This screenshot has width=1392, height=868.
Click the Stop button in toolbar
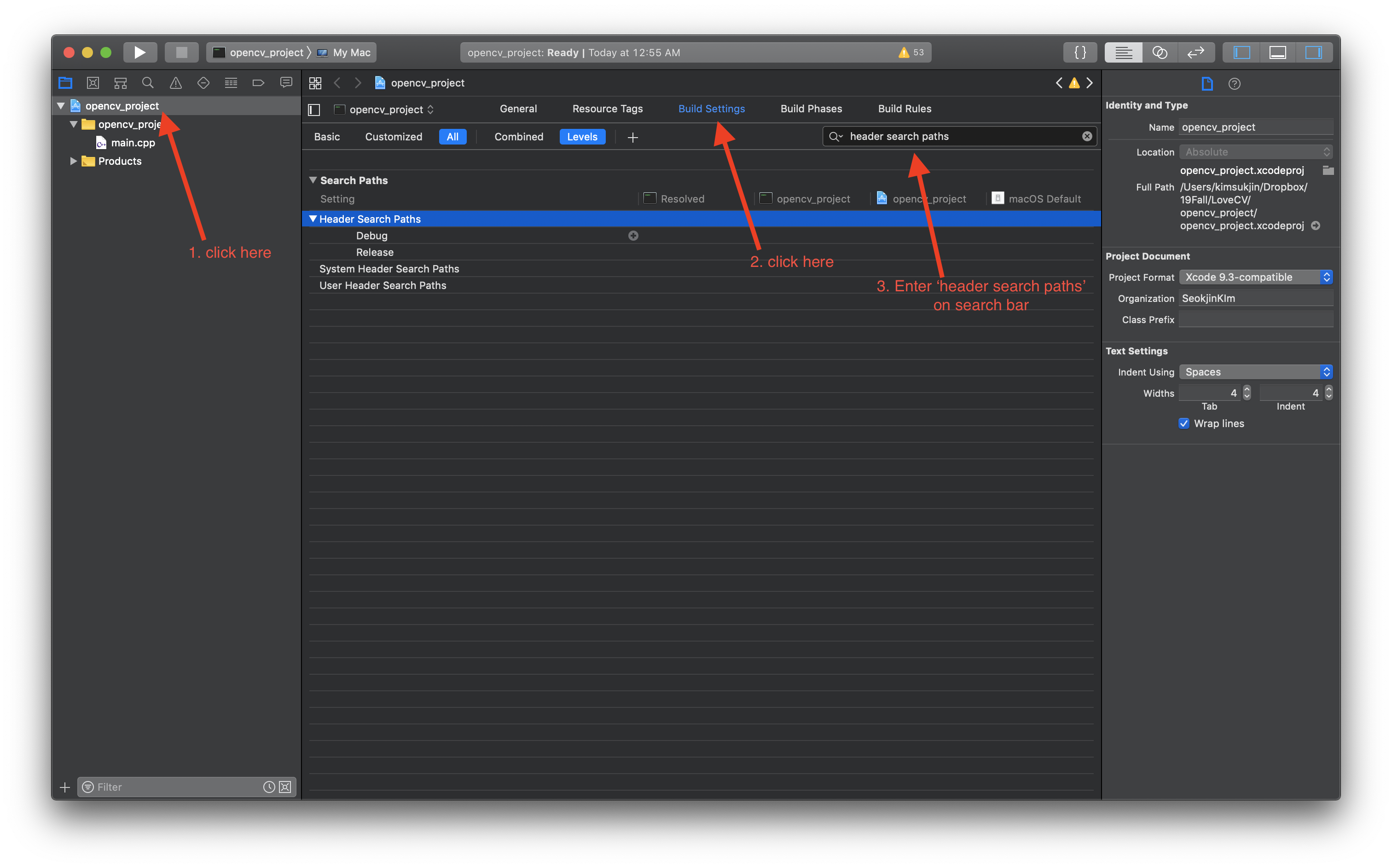pyautogui.click(x=181, y=52)
